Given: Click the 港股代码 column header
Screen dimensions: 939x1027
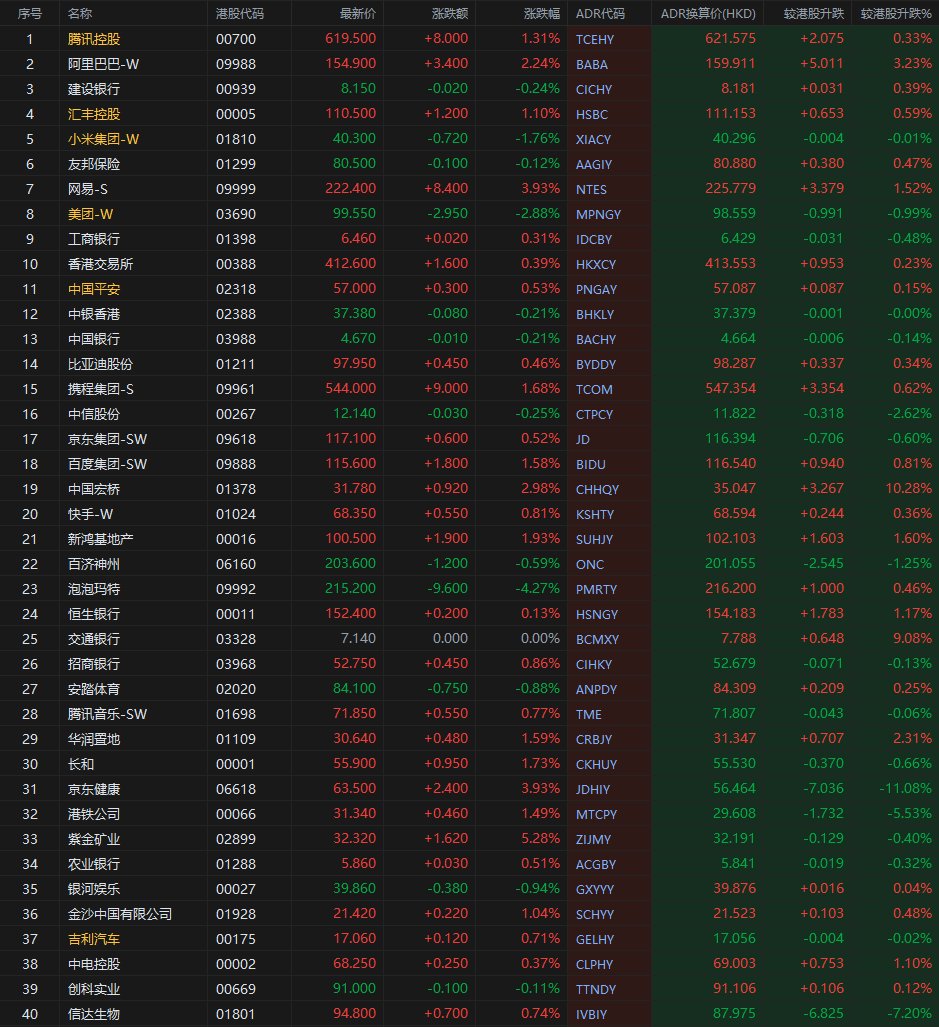Looking at the screenshot, I should (x=240, y=14).
